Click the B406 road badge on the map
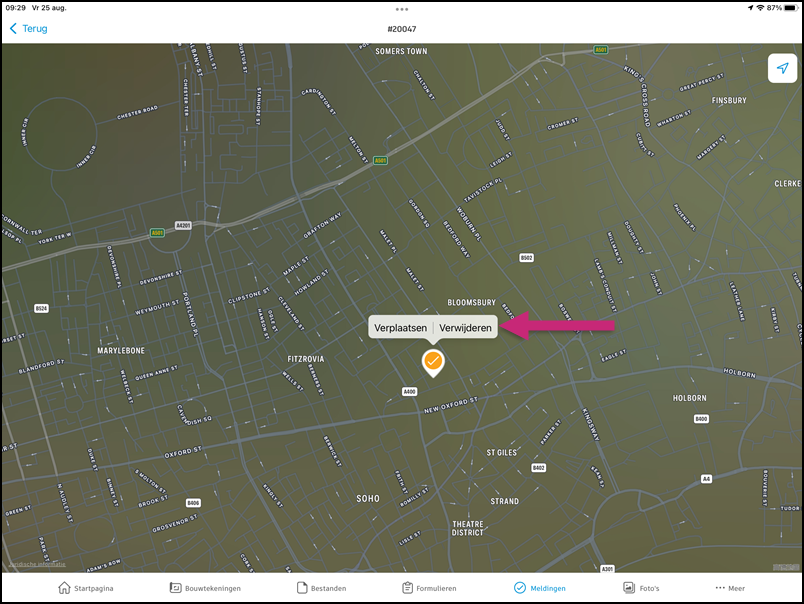 tap(193, 502)
